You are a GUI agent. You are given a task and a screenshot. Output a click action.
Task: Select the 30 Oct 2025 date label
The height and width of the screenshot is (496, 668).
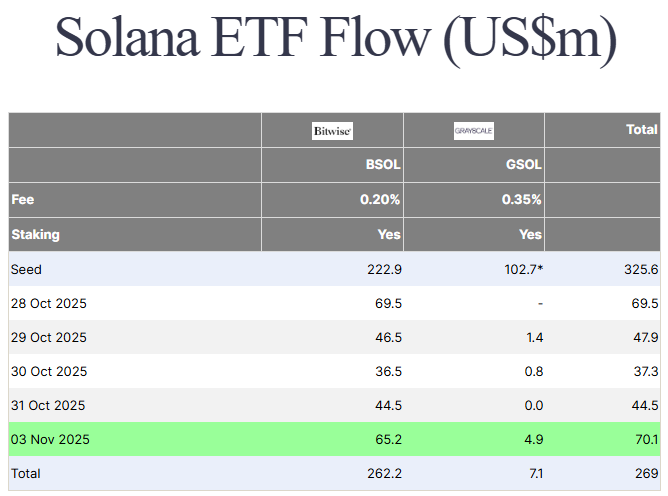tap(49, 372)
